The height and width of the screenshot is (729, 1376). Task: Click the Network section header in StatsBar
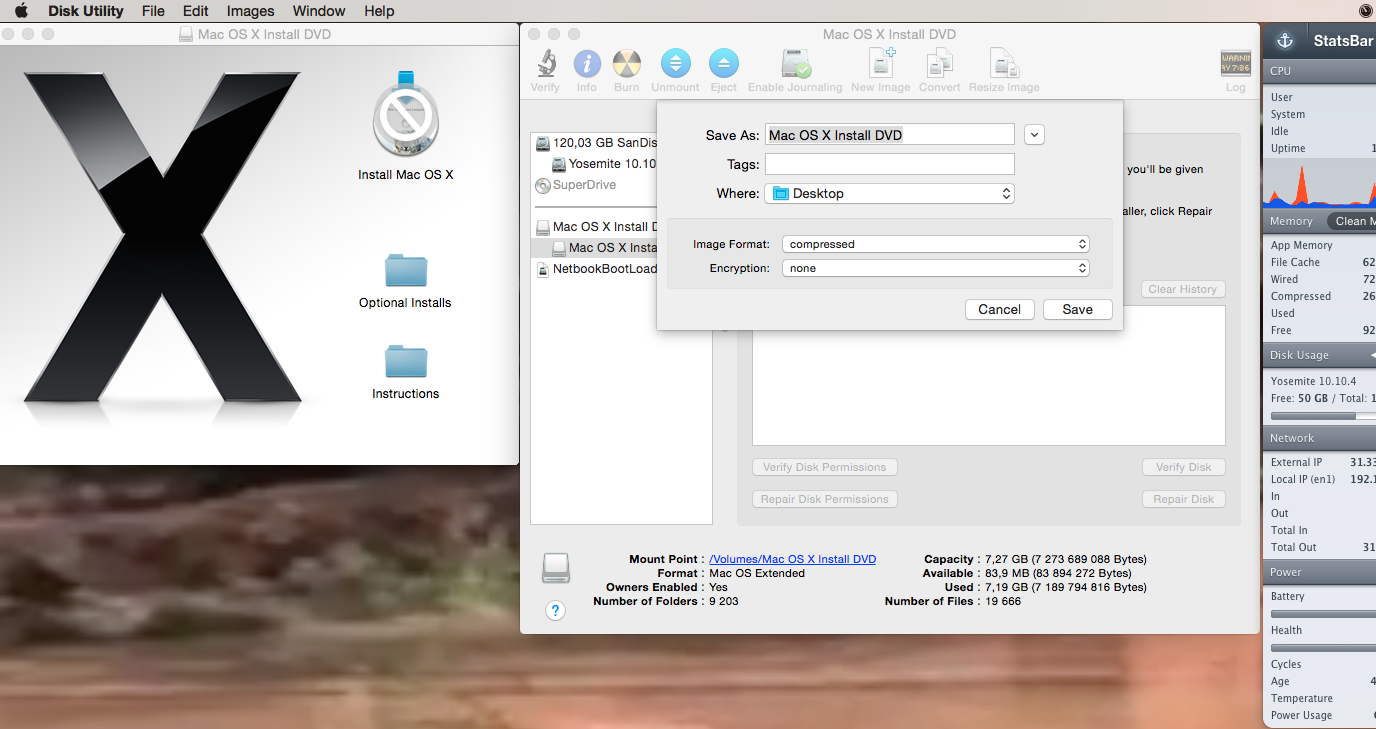tap(1319, 438)
